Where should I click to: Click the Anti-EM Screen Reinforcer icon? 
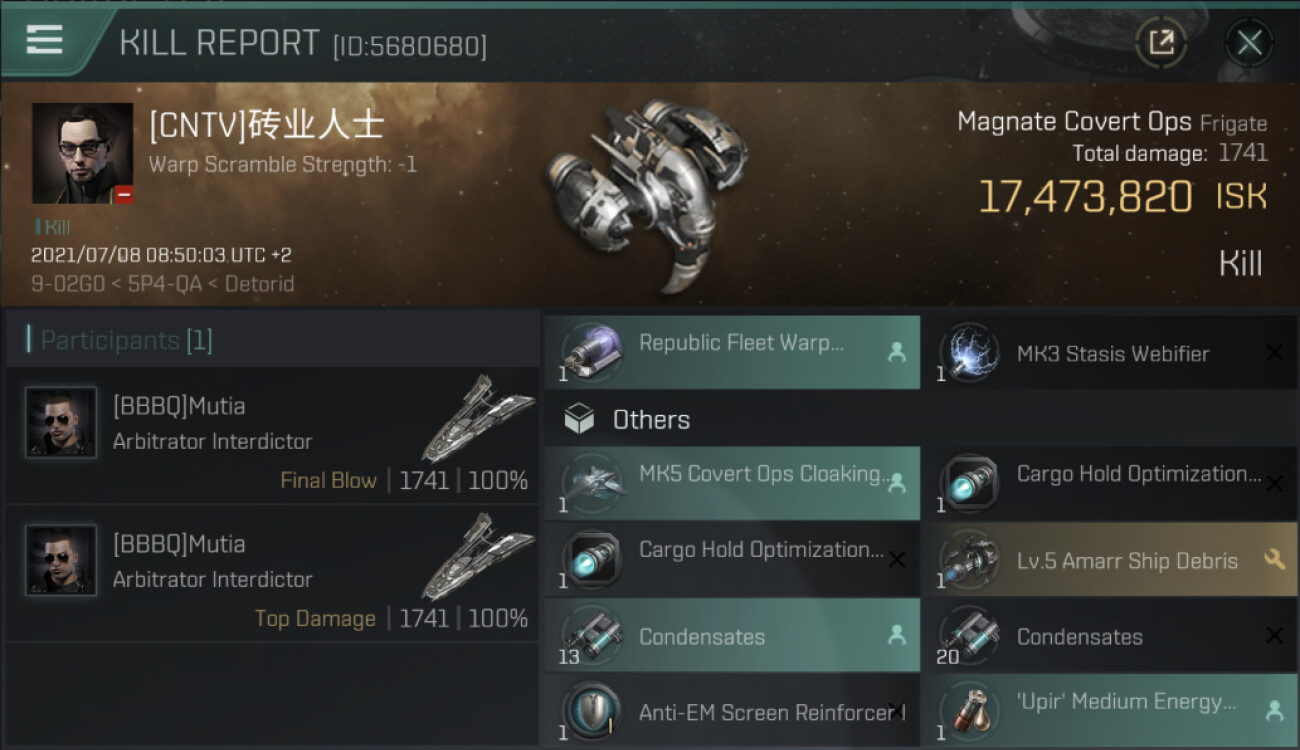click(x=592, y=711)
